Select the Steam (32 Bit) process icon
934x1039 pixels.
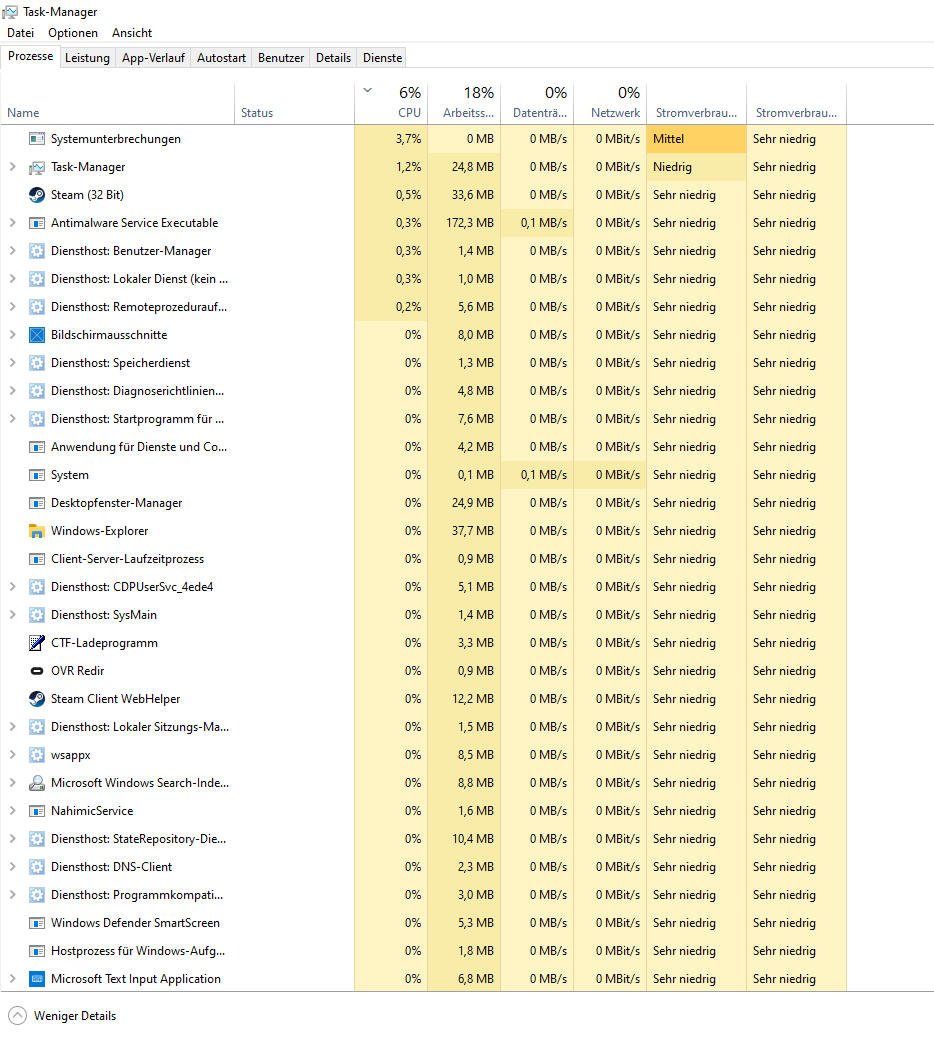(x=37, y=194)
